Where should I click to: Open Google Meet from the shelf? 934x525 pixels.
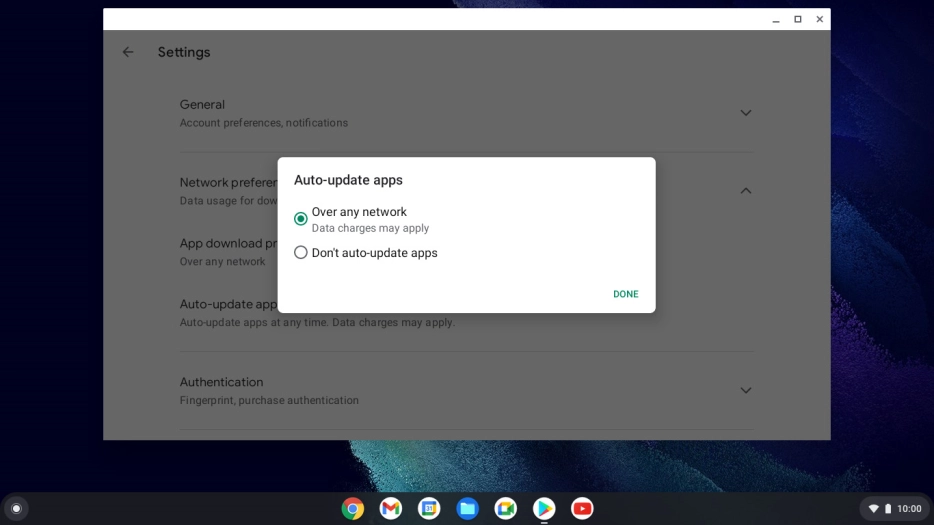pos(506,508)
